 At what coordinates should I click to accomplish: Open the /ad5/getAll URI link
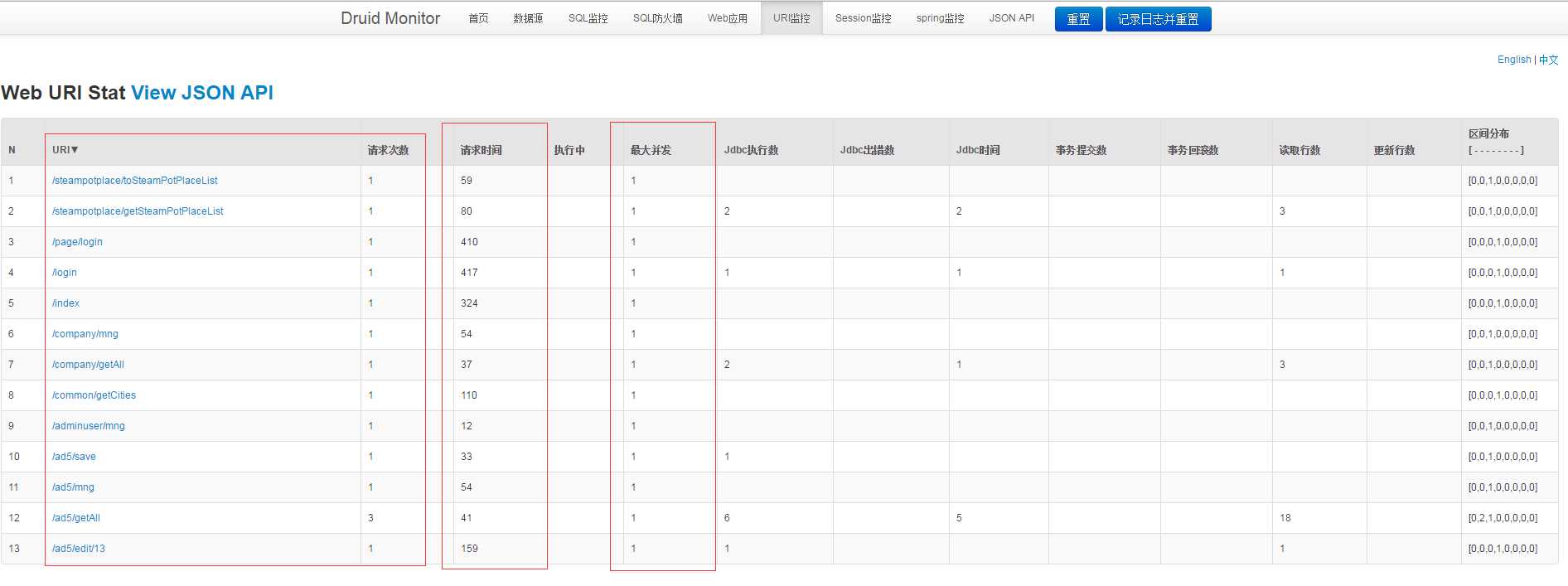pyautogui.click(x=76, y=518)
